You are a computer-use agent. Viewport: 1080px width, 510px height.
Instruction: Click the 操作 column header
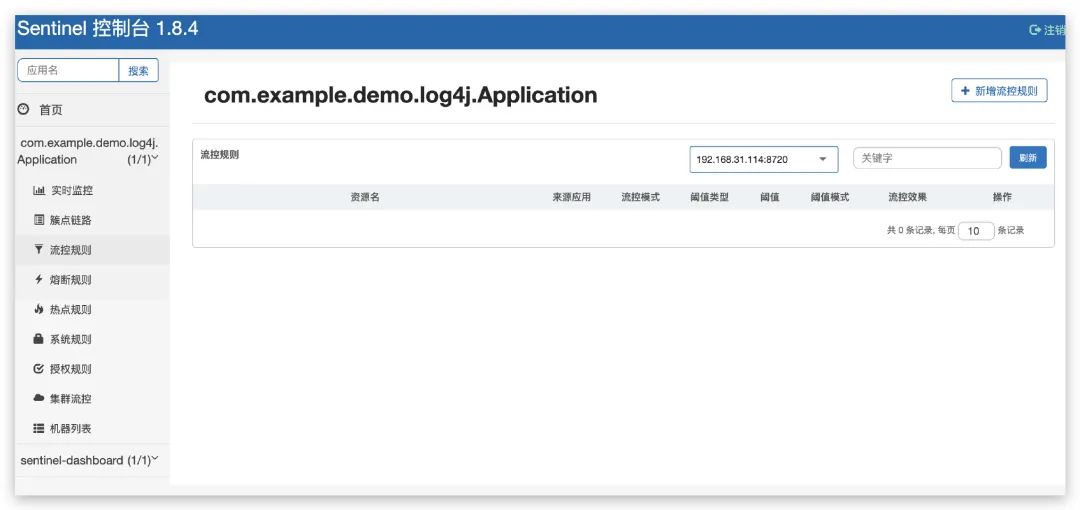[x=1002, y=197]
